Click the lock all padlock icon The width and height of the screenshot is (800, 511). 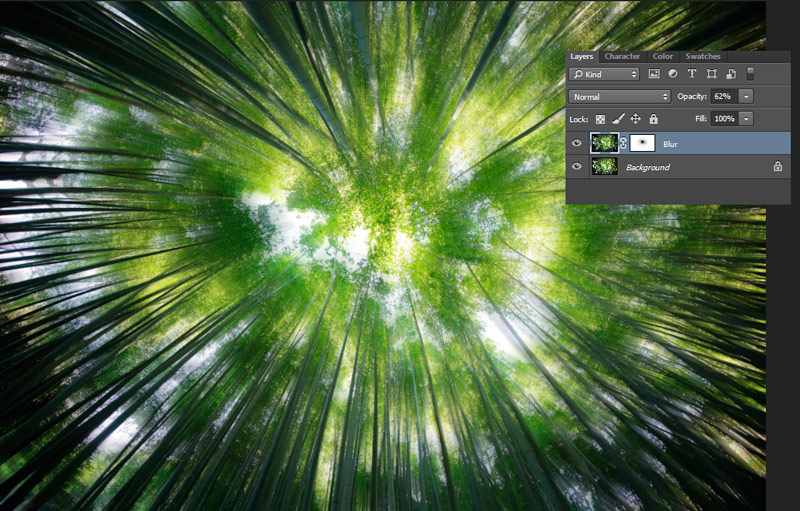pos(653,119)
